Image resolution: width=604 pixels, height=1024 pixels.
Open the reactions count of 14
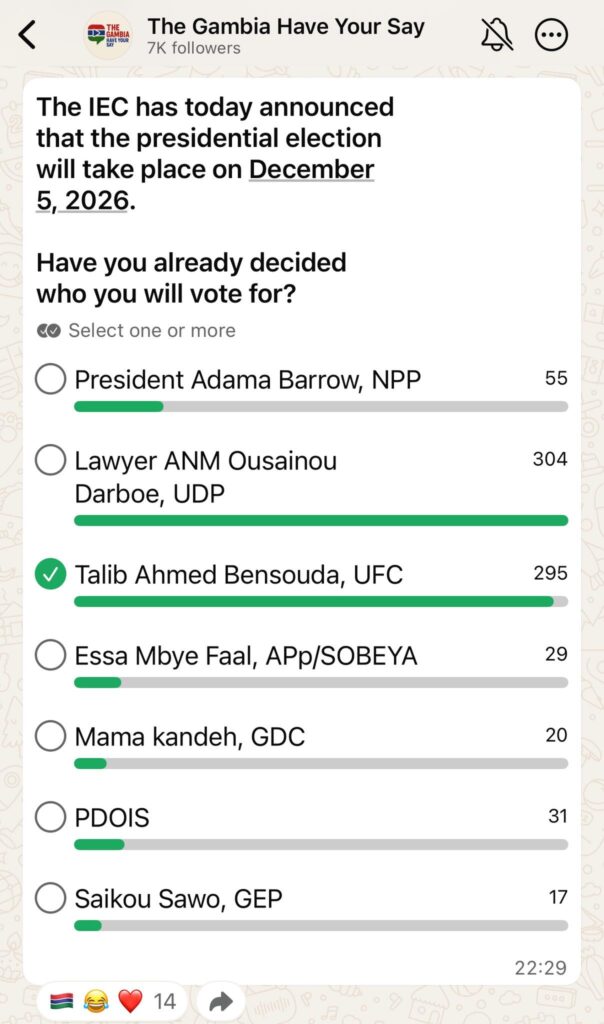(165, 1001)
